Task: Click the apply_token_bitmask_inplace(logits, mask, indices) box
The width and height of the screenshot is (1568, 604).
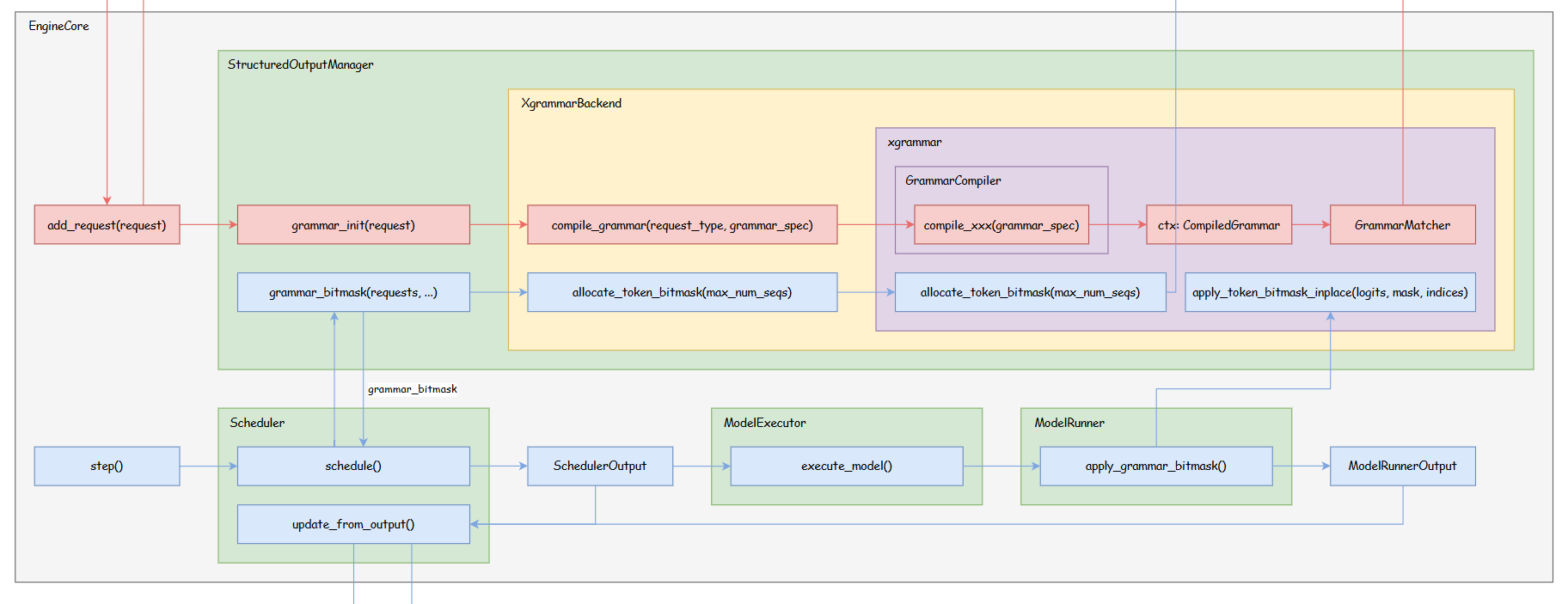Action: 1330,292
